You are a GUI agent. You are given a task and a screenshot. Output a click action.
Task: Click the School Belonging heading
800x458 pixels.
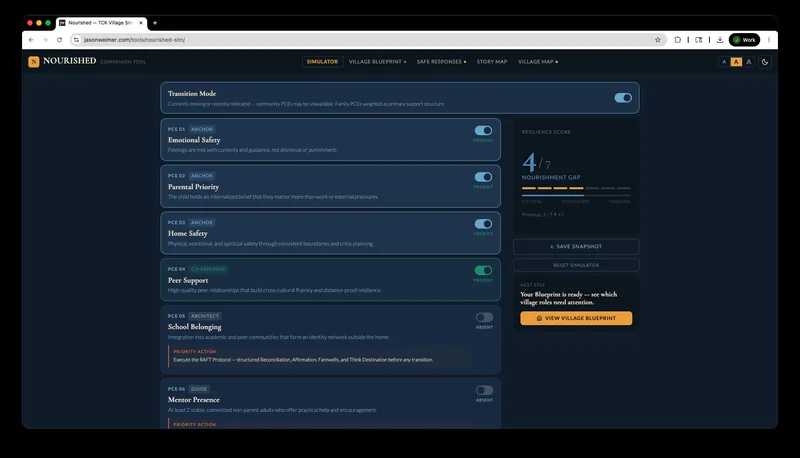(194, 327)
